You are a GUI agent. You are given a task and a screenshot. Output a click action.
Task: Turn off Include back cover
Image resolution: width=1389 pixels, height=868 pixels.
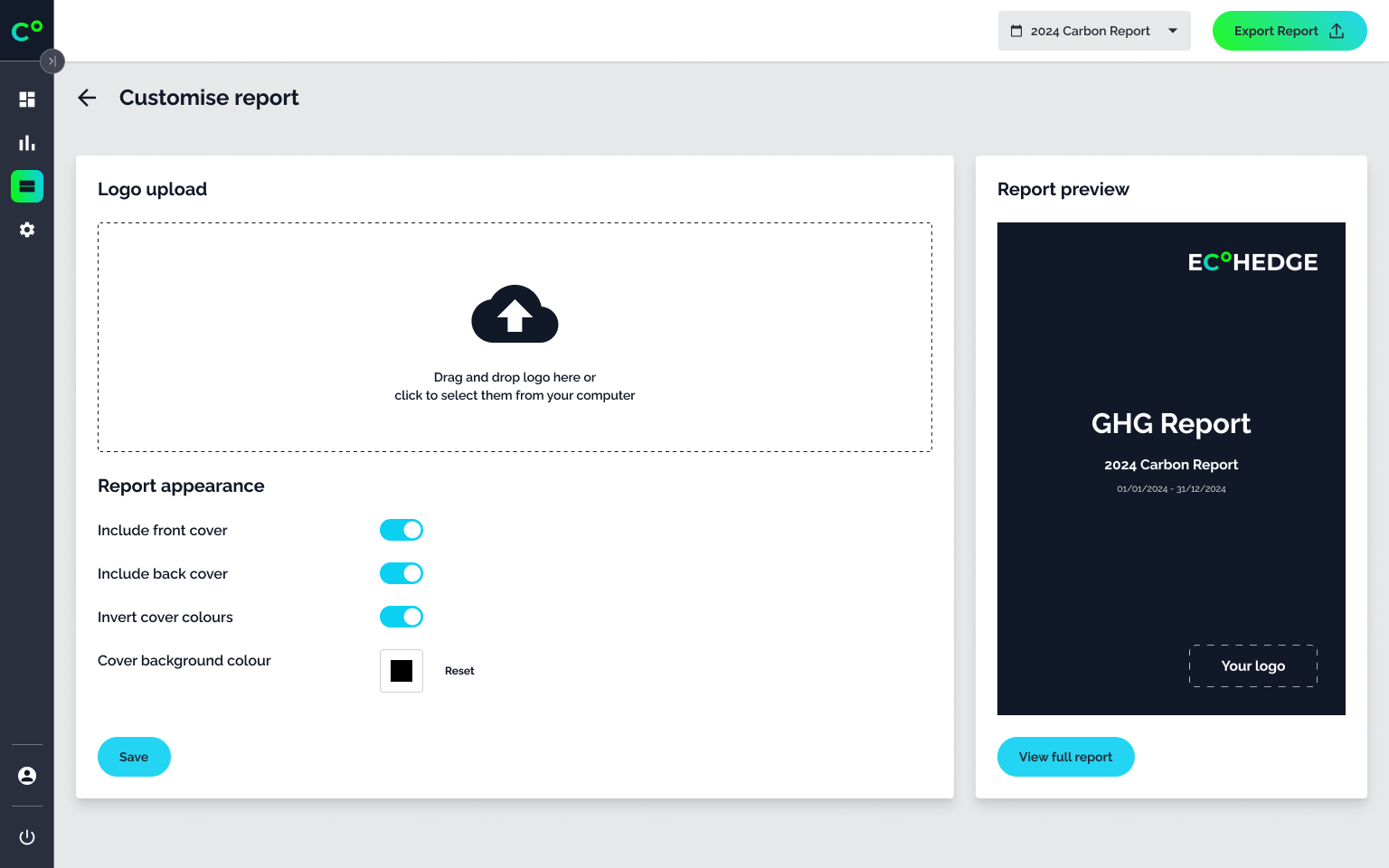click(x=402, y=573)
